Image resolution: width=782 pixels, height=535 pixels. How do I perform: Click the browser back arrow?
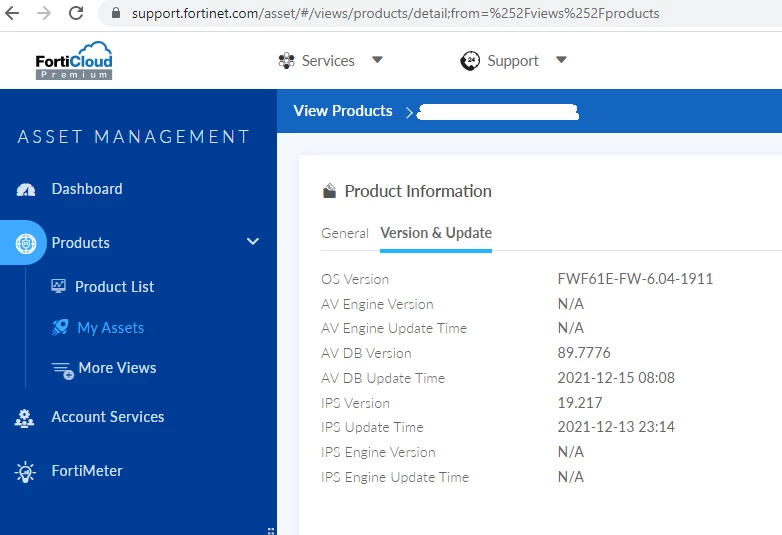coord(11,13)
